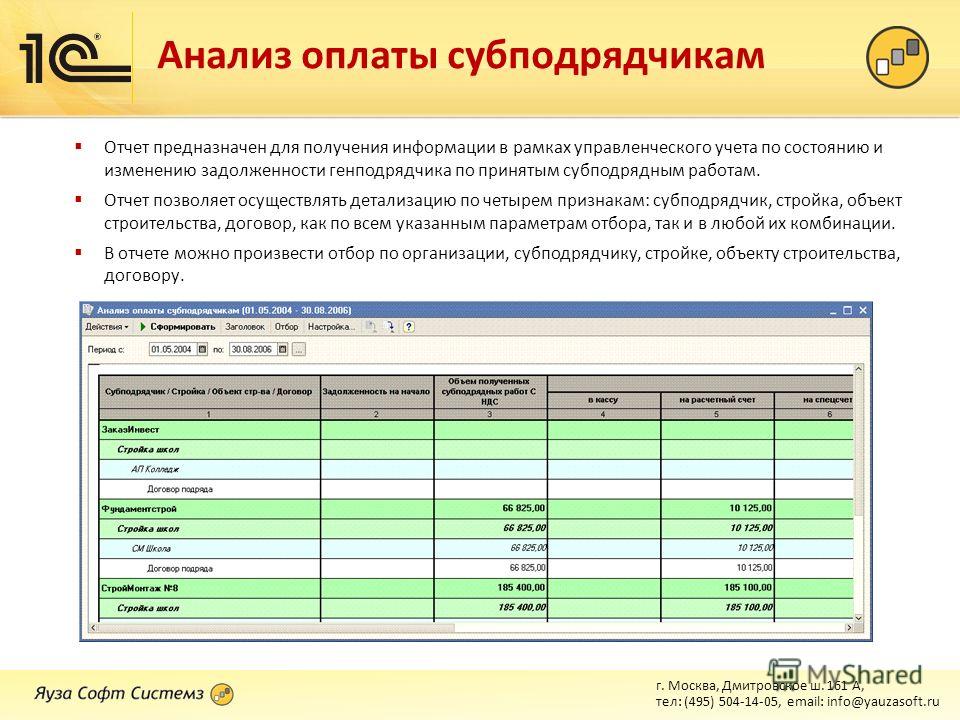
Task: Click 10 125,00 in the СМ Школа row
Action: pos(756,548)
